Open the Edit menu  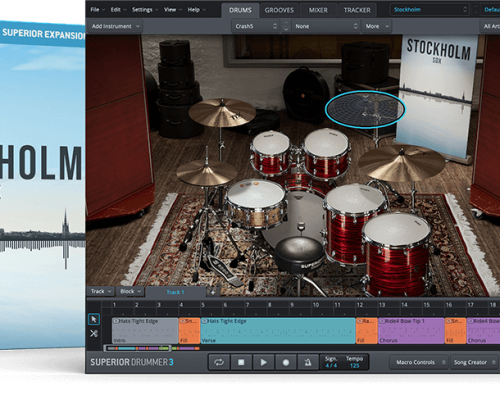[x=118, y=10]
